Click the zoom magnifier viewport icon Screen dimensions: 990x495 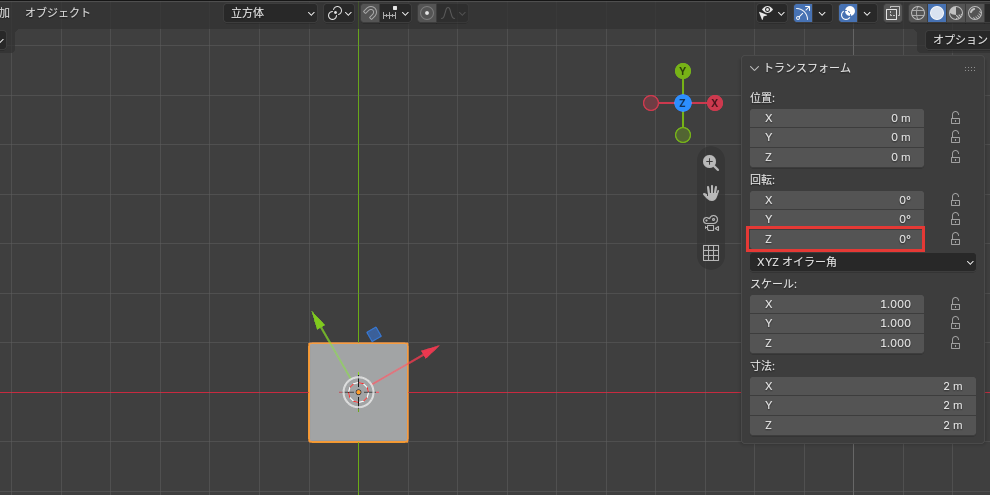711,162
